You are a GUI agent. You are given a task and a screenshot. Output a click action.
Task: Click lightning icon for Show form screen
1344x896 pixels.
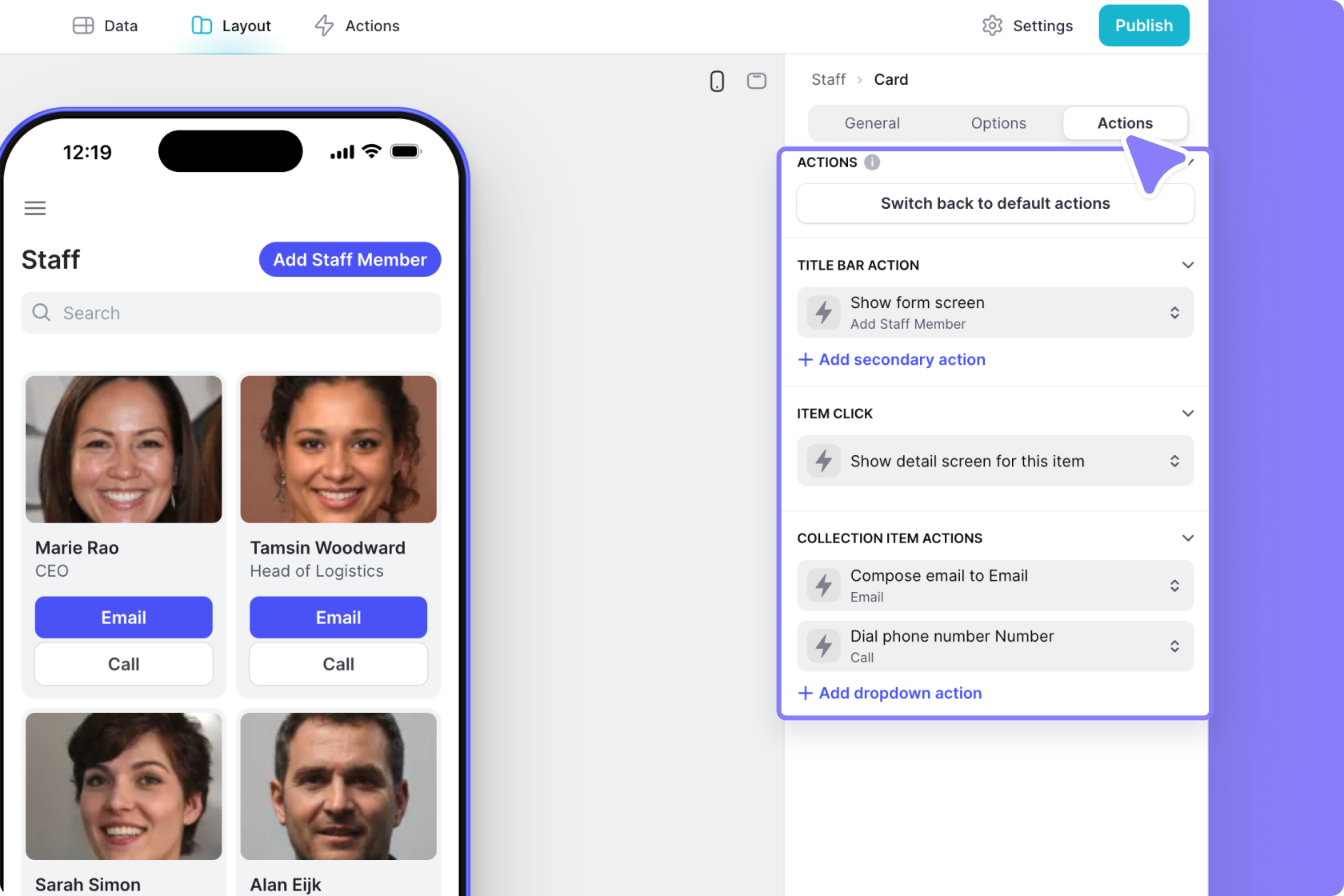(823, 312)
